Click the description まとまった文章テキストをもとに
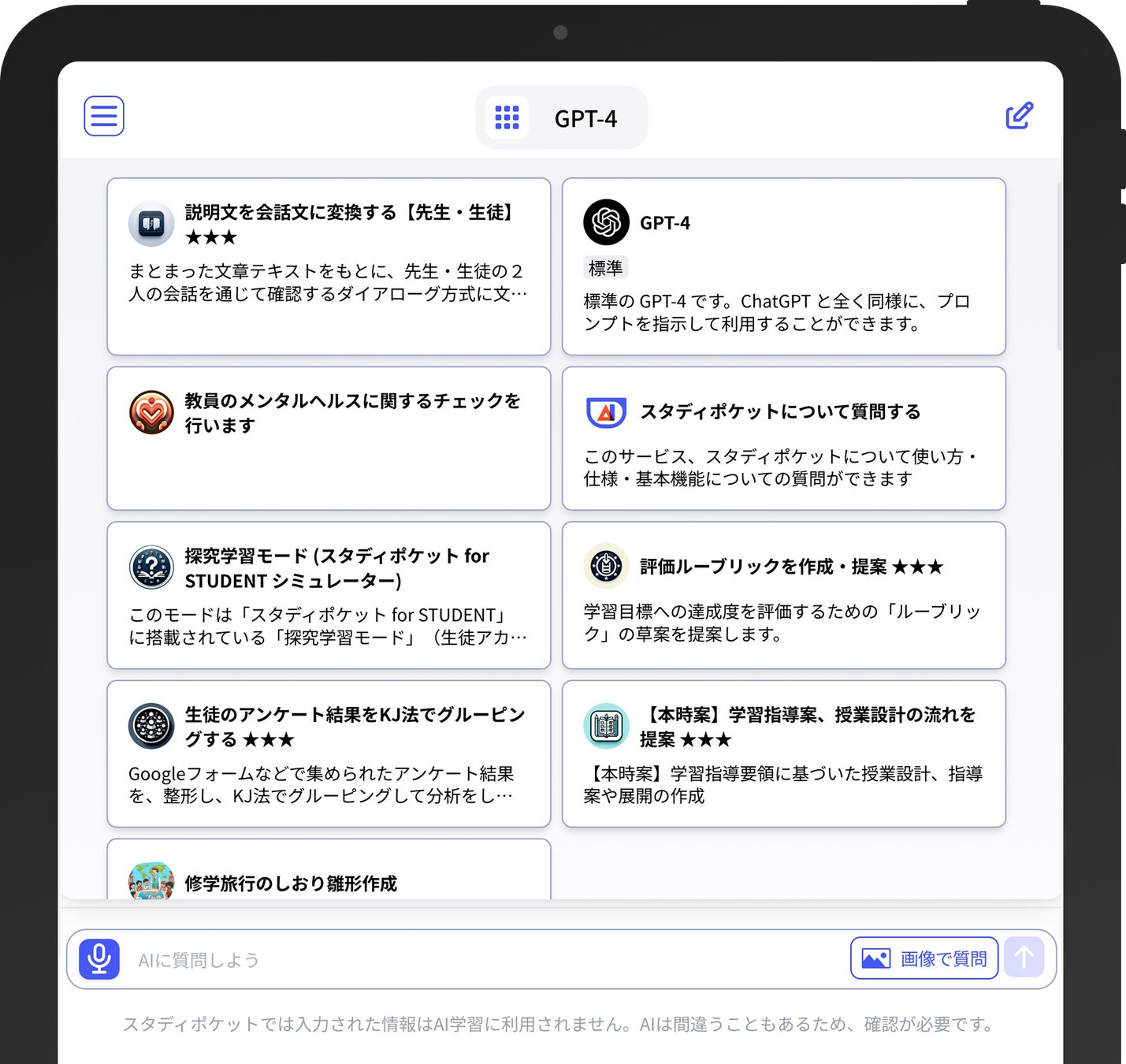The height and width of the screenshot is (1064, 1126). pos(328,282)
